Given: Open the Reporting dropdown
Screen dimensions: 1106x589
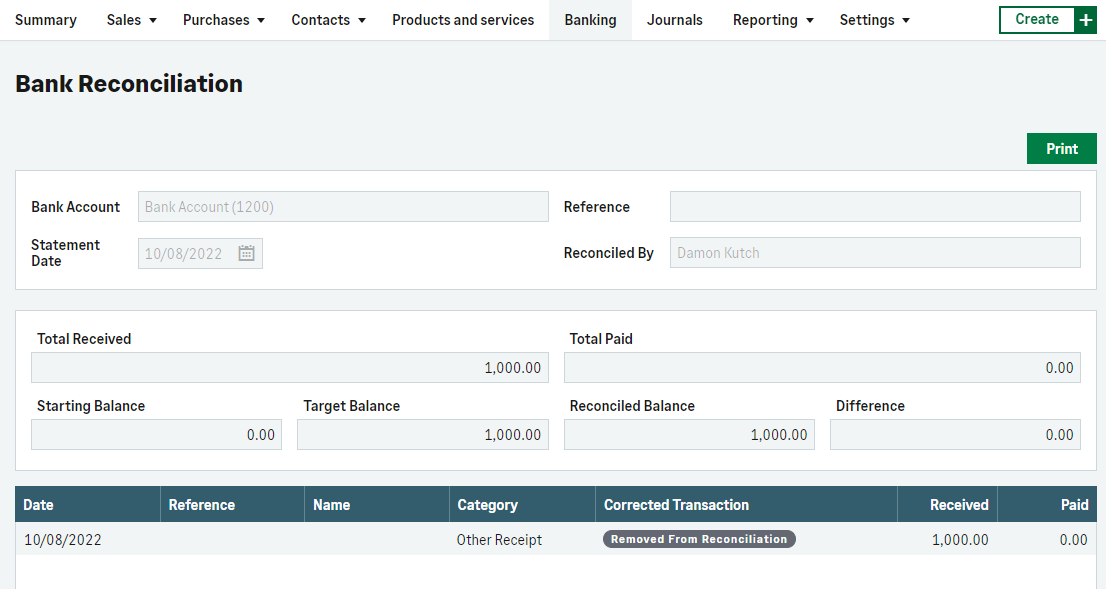Looking at the screenshot, I should pyautogui.click(x=772, y=20).
